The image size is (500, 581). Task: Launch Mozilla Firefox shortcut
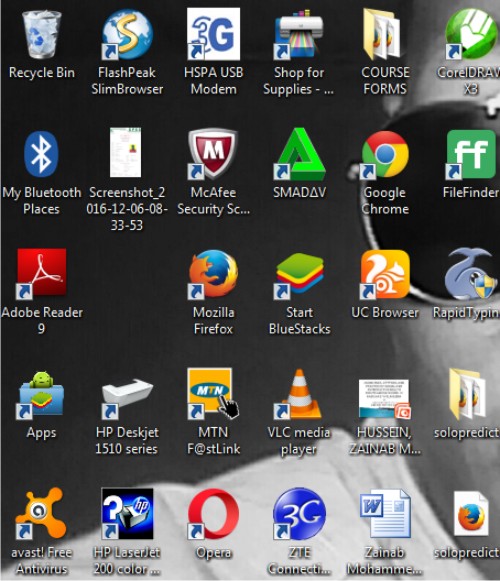click(213, 274)
